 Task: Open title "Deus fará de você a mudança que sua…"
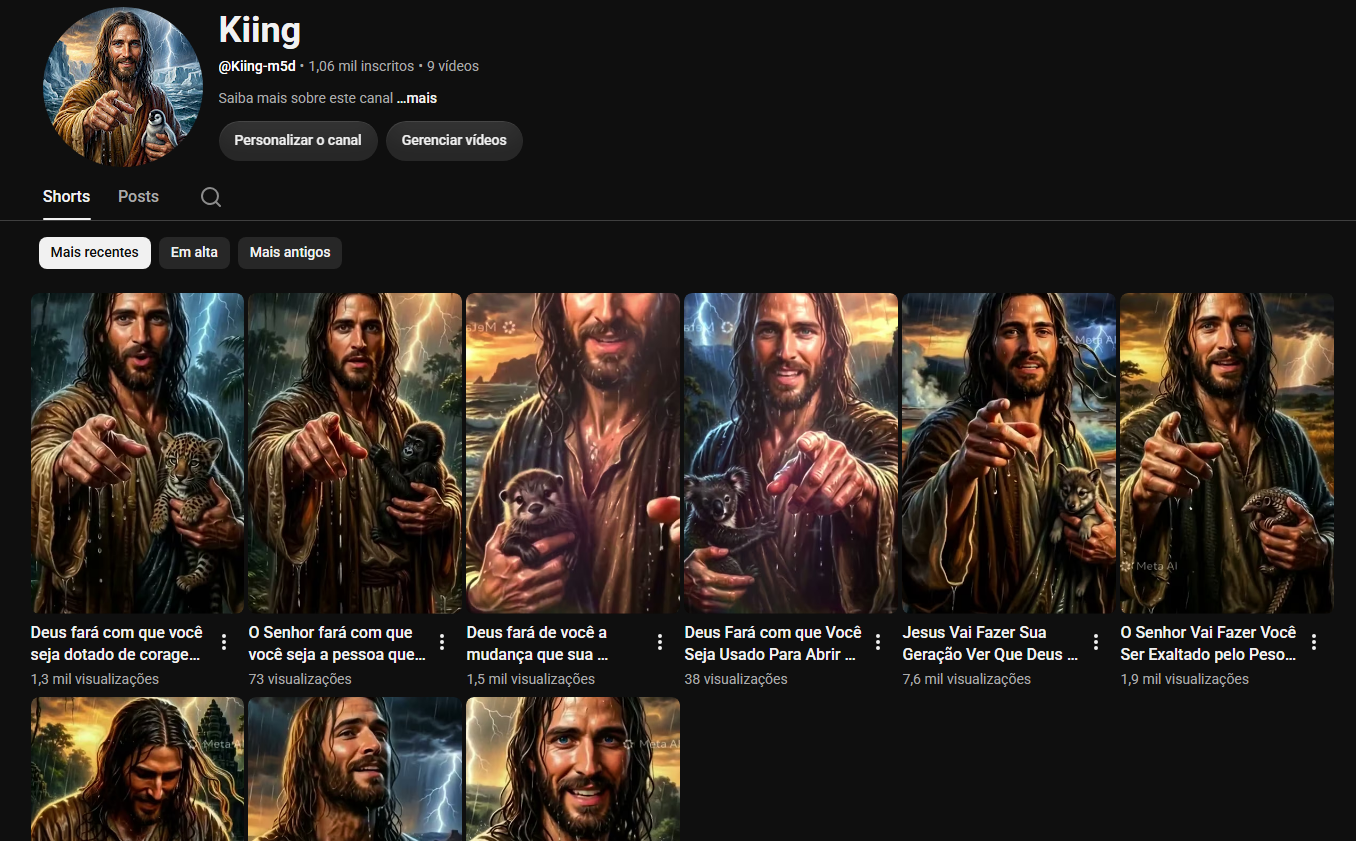click(x=538, y=643)
